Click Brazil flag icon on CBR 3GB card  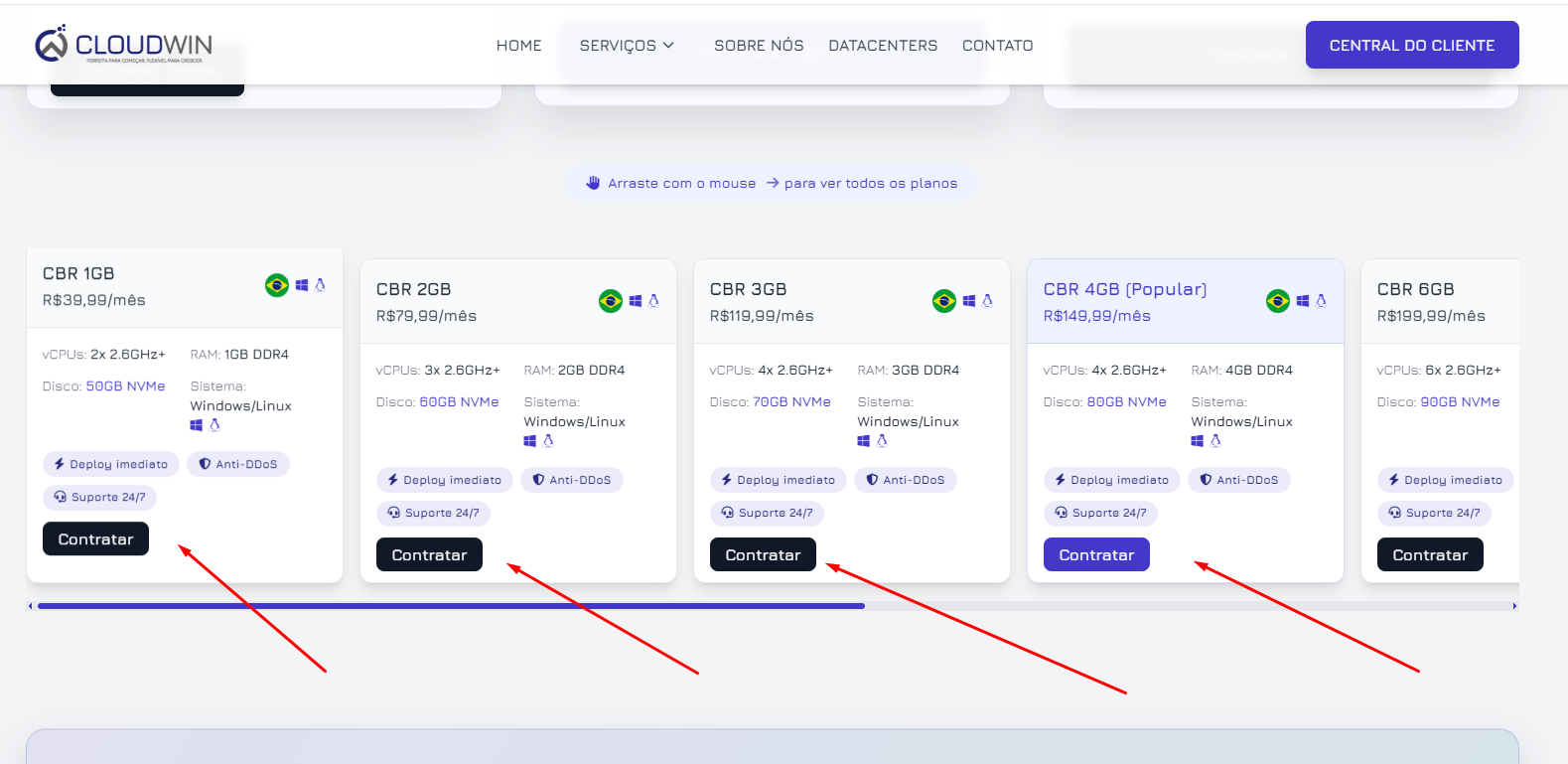tap(944, 301)
